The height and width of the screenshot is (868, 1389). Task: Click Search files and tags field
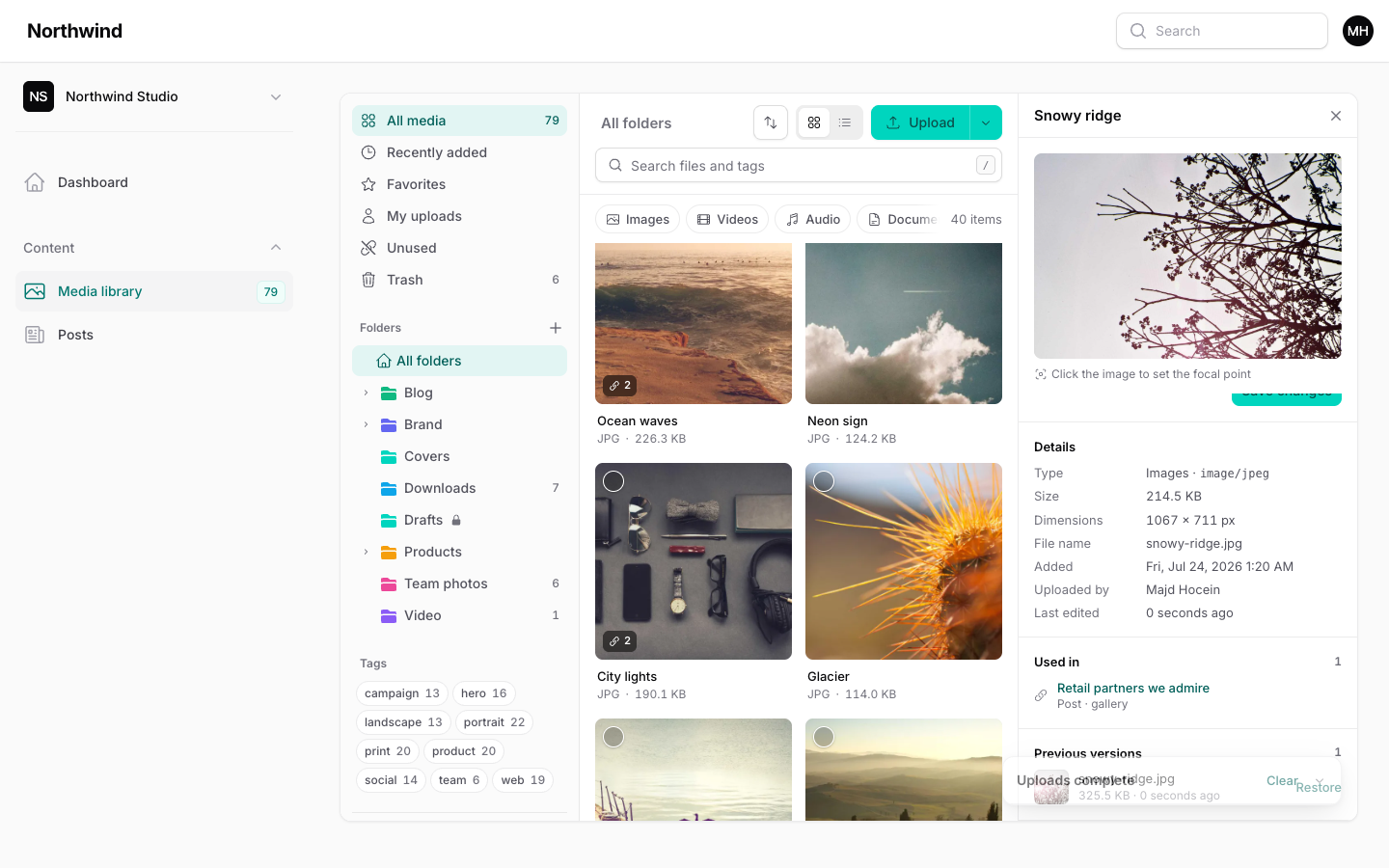pyautogui.click(x=799, y=166)
